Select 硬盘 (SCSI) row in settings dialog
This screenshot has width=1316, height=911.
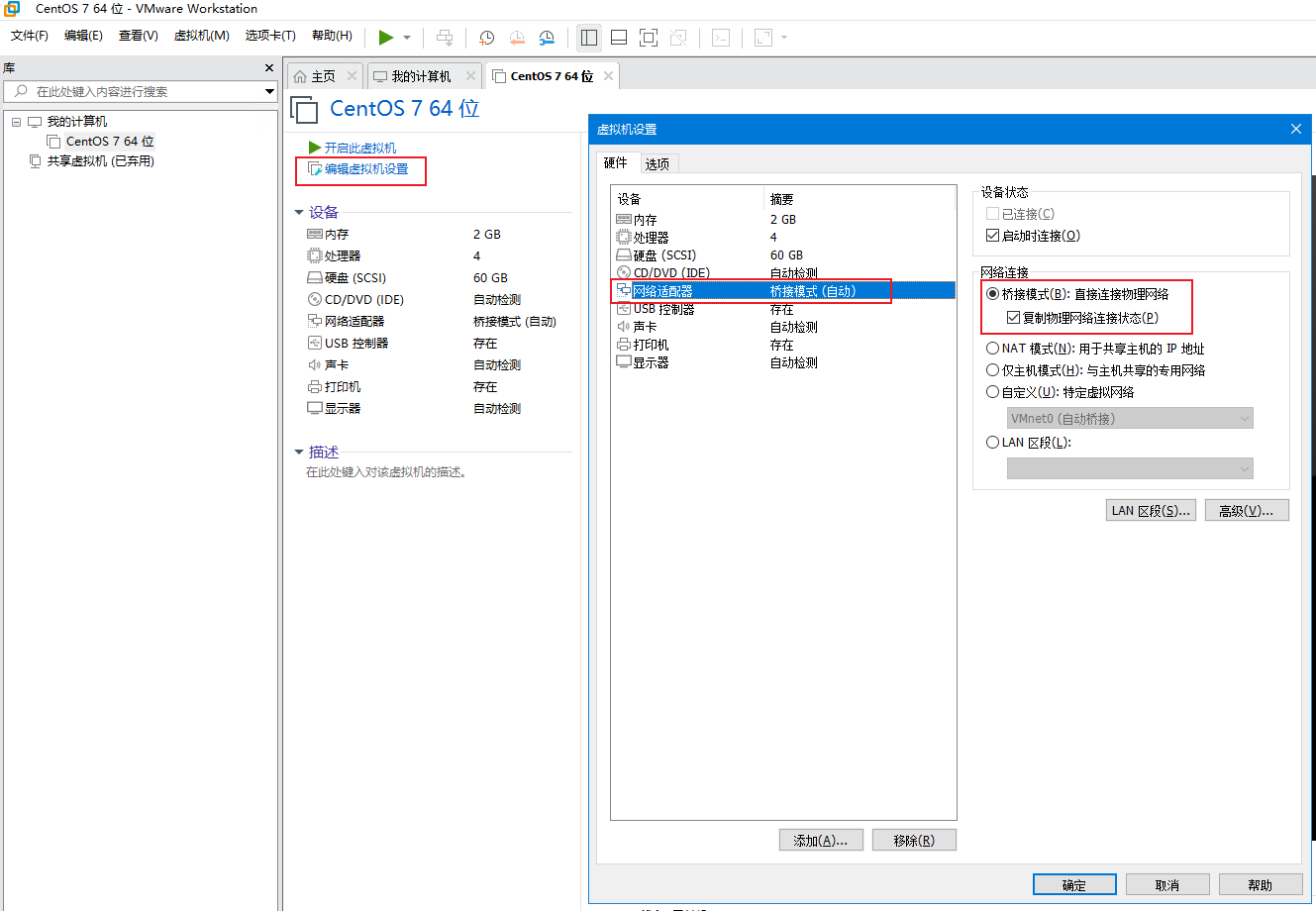[783, 255]
